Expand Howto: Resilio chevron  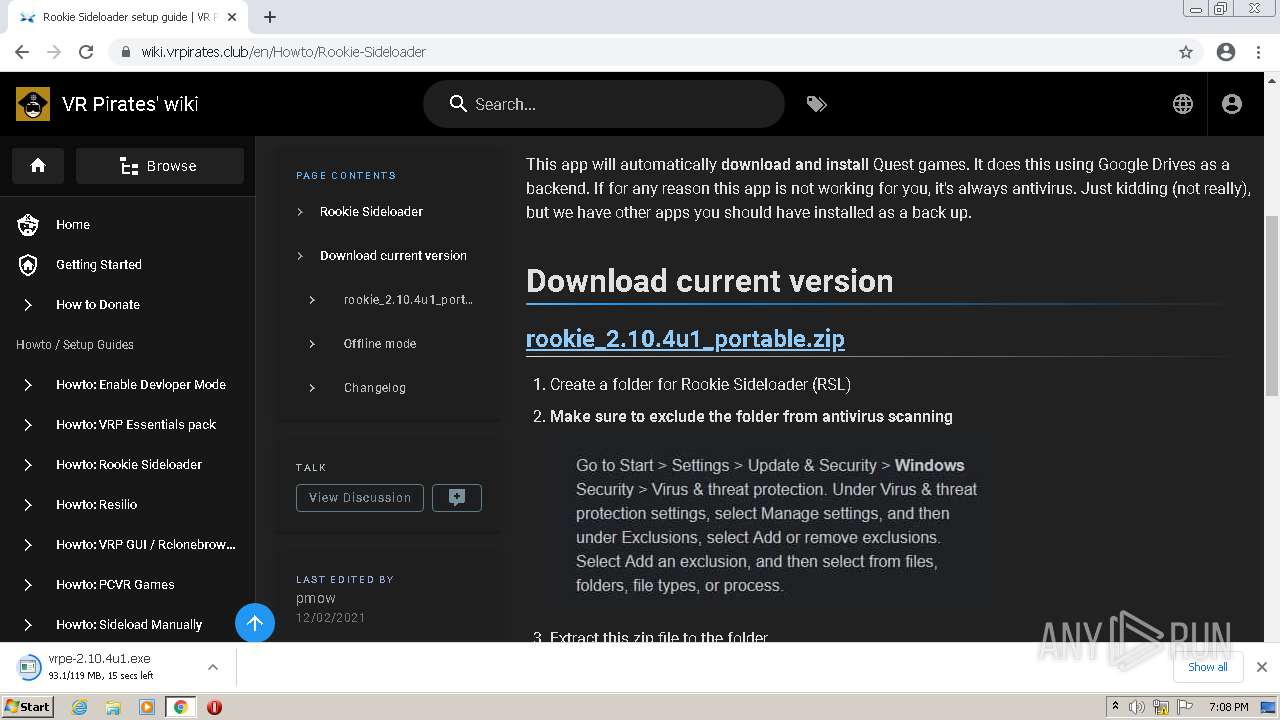[28, 505]
